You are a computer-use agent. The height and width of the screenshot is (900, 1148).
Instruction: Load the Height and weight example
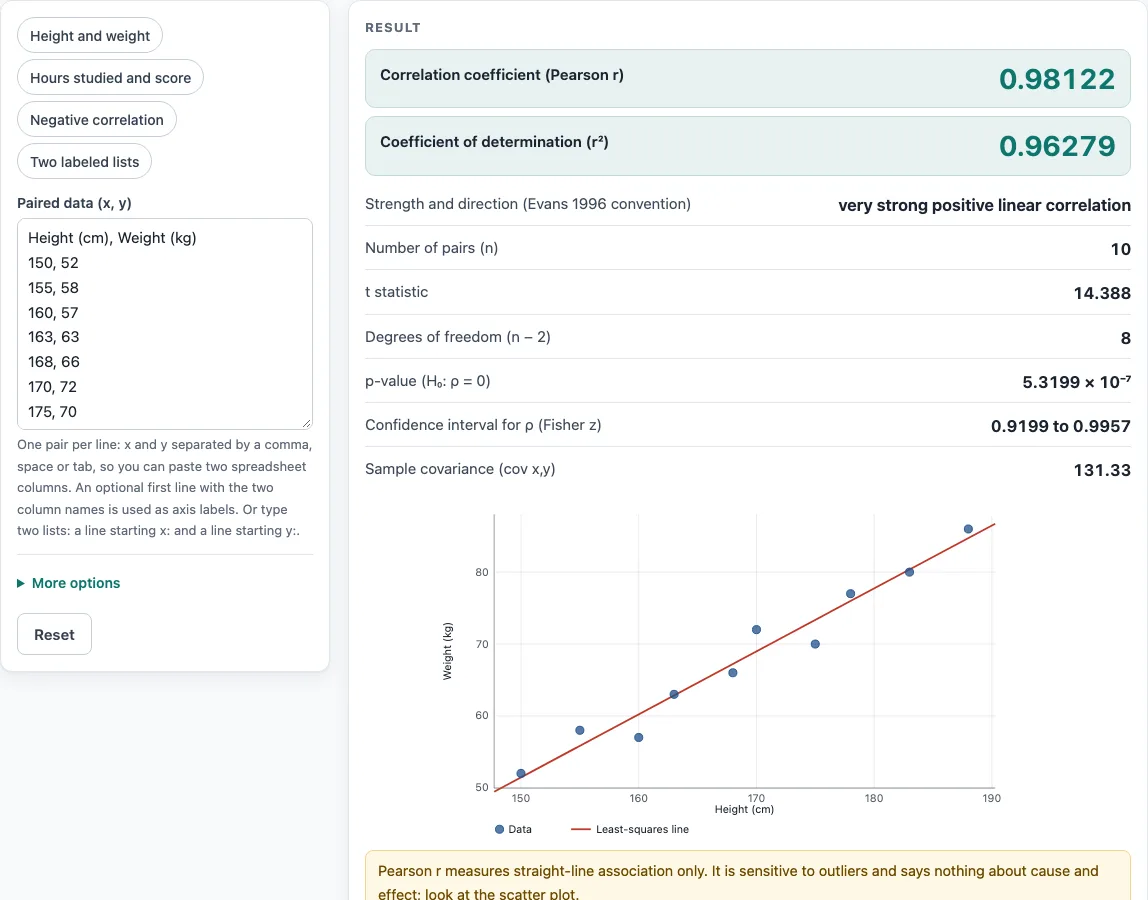pos(89,36)
